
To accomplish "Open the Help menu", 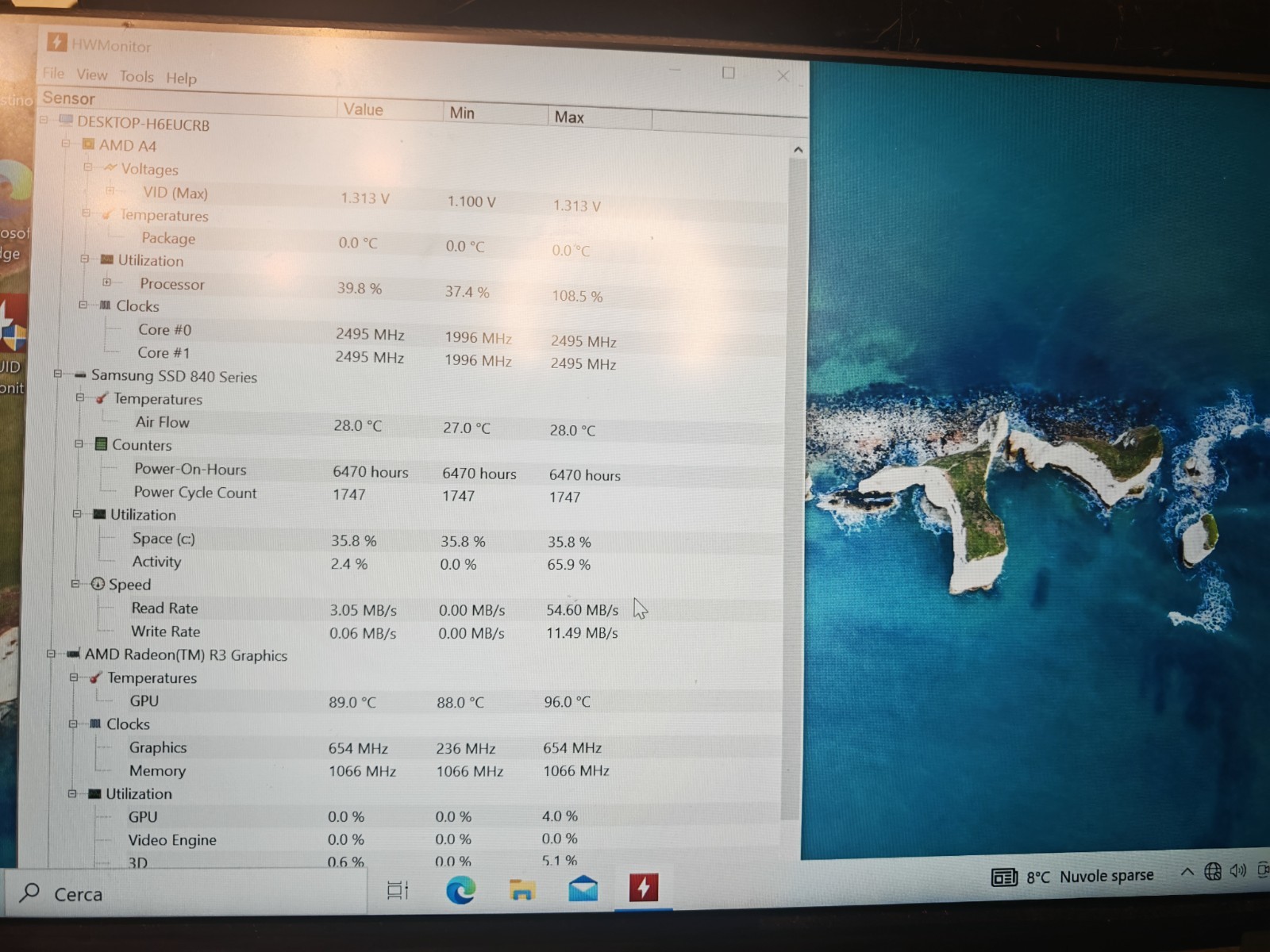I will 181,78.
